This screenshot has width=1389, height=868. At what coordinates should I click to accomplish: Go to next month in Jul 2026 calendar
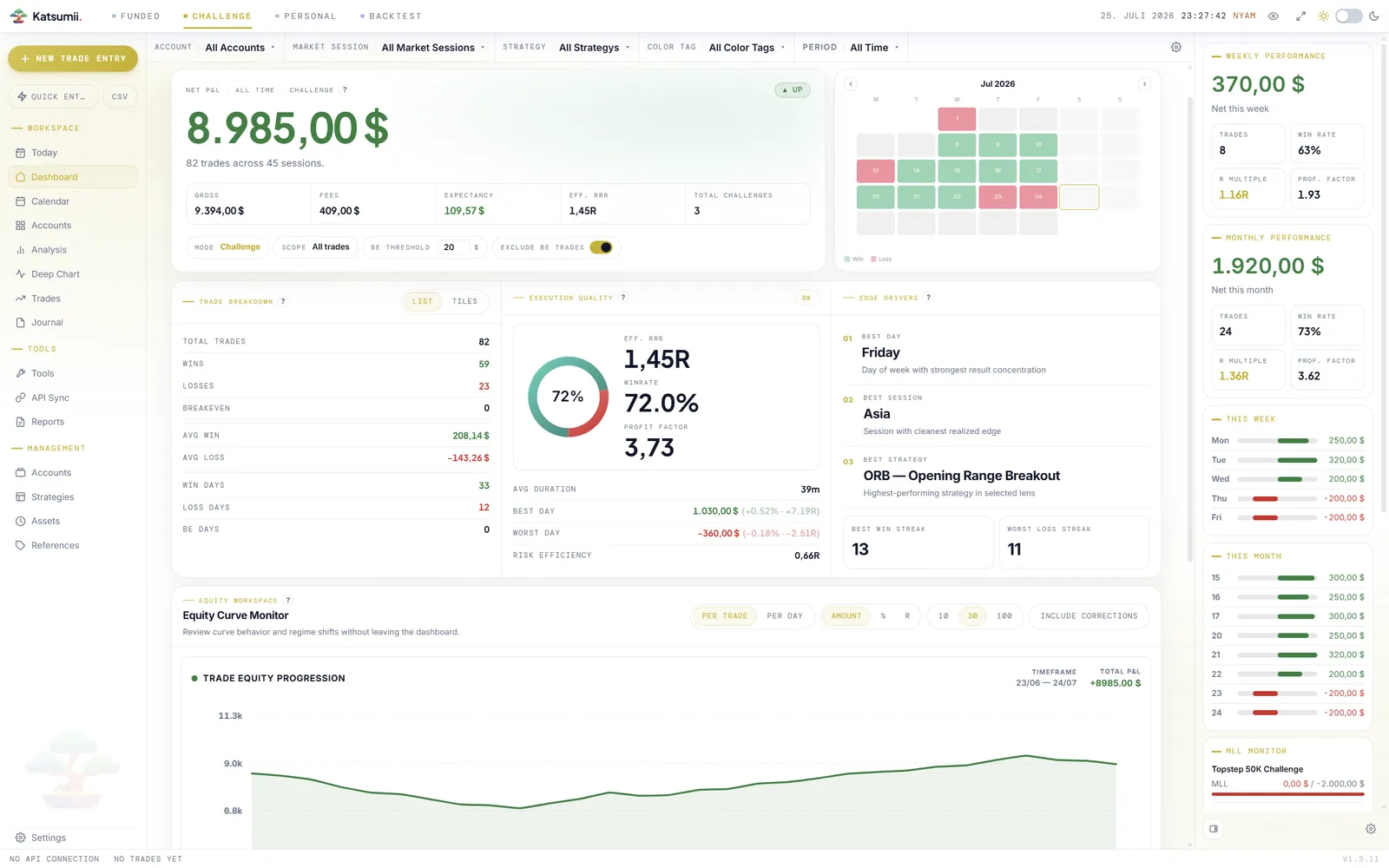pyautogui.click(x=1145, y=84)
